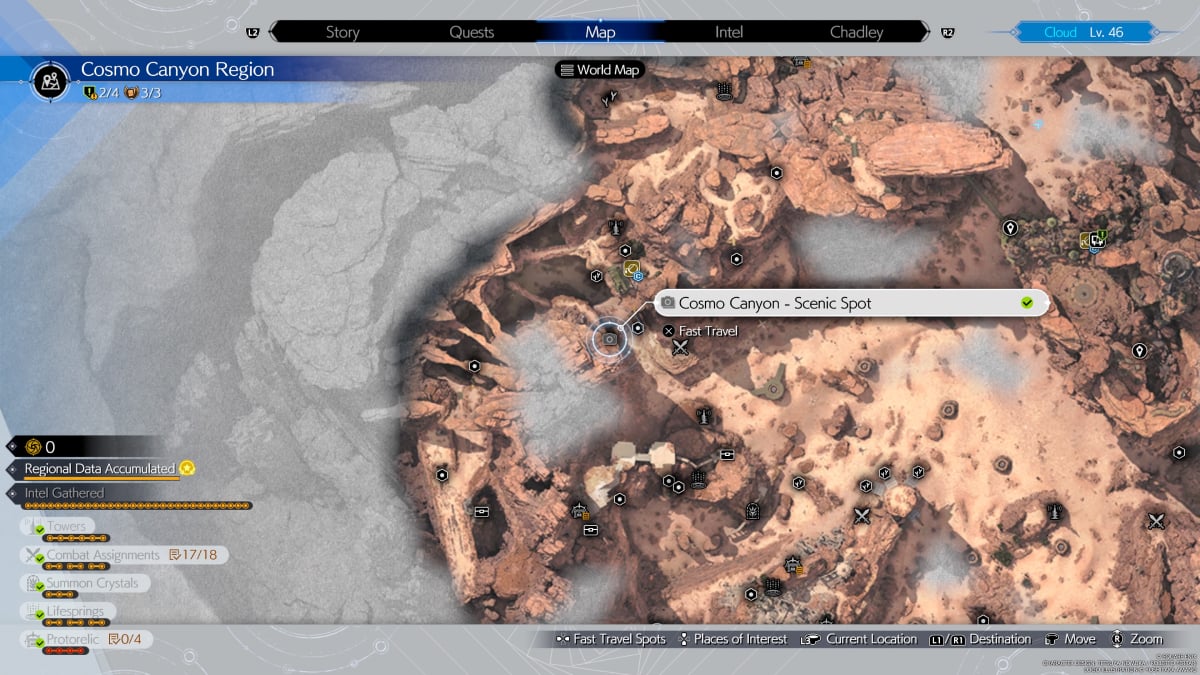Click the Places of Interest hint
The image size is (1200, 675).
[732, 639]
